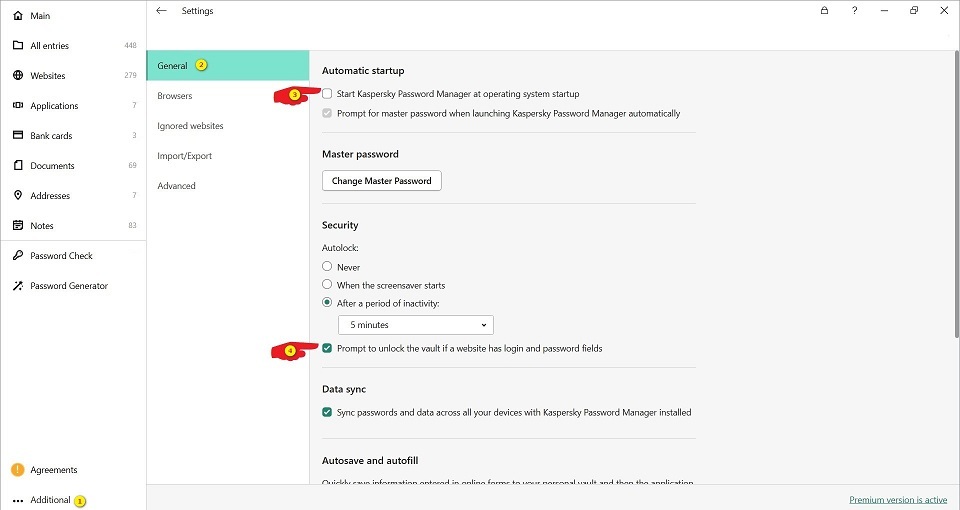960x510 pixels.
Task: Click the All entries folder icon
Action: (x=18, y=45)
